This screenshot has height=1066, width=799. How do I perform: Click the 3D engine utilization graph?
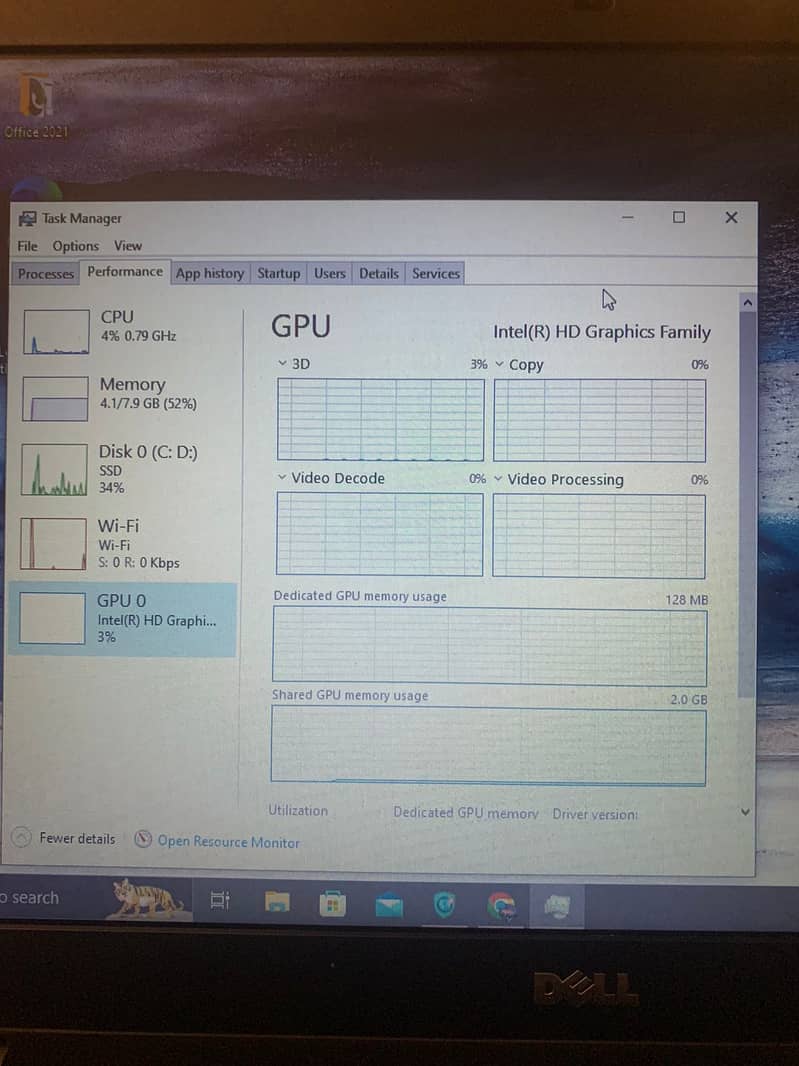(381, 419)
